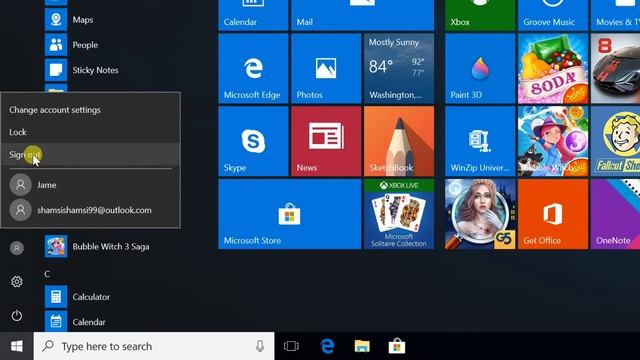Switch to shamsishamsi99@outlook.com account

[x=90, y=210]
